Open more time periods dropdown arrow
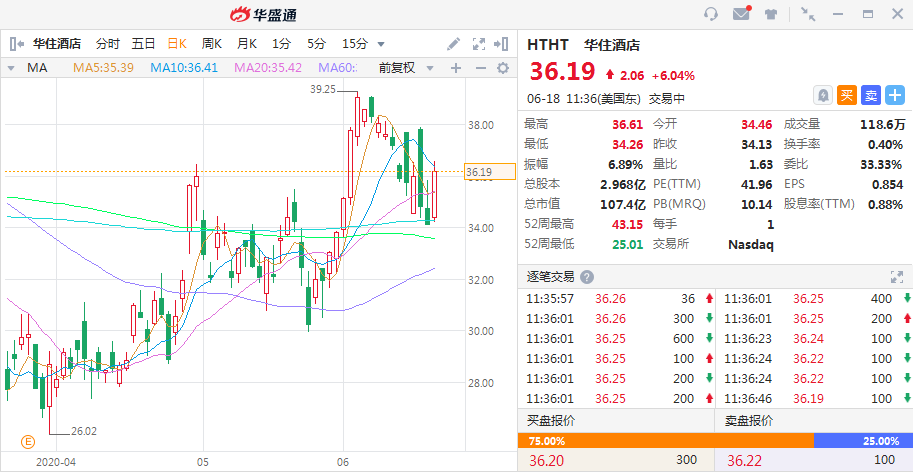The image size is (914, 472). pos(381,44)
